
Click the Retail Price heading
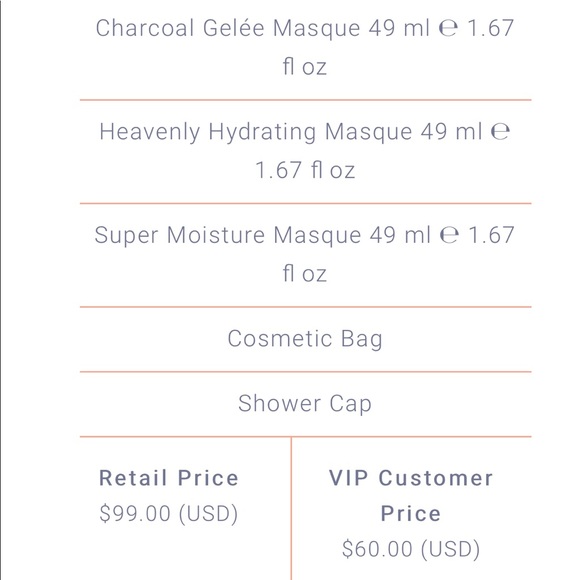pos(169,478)
